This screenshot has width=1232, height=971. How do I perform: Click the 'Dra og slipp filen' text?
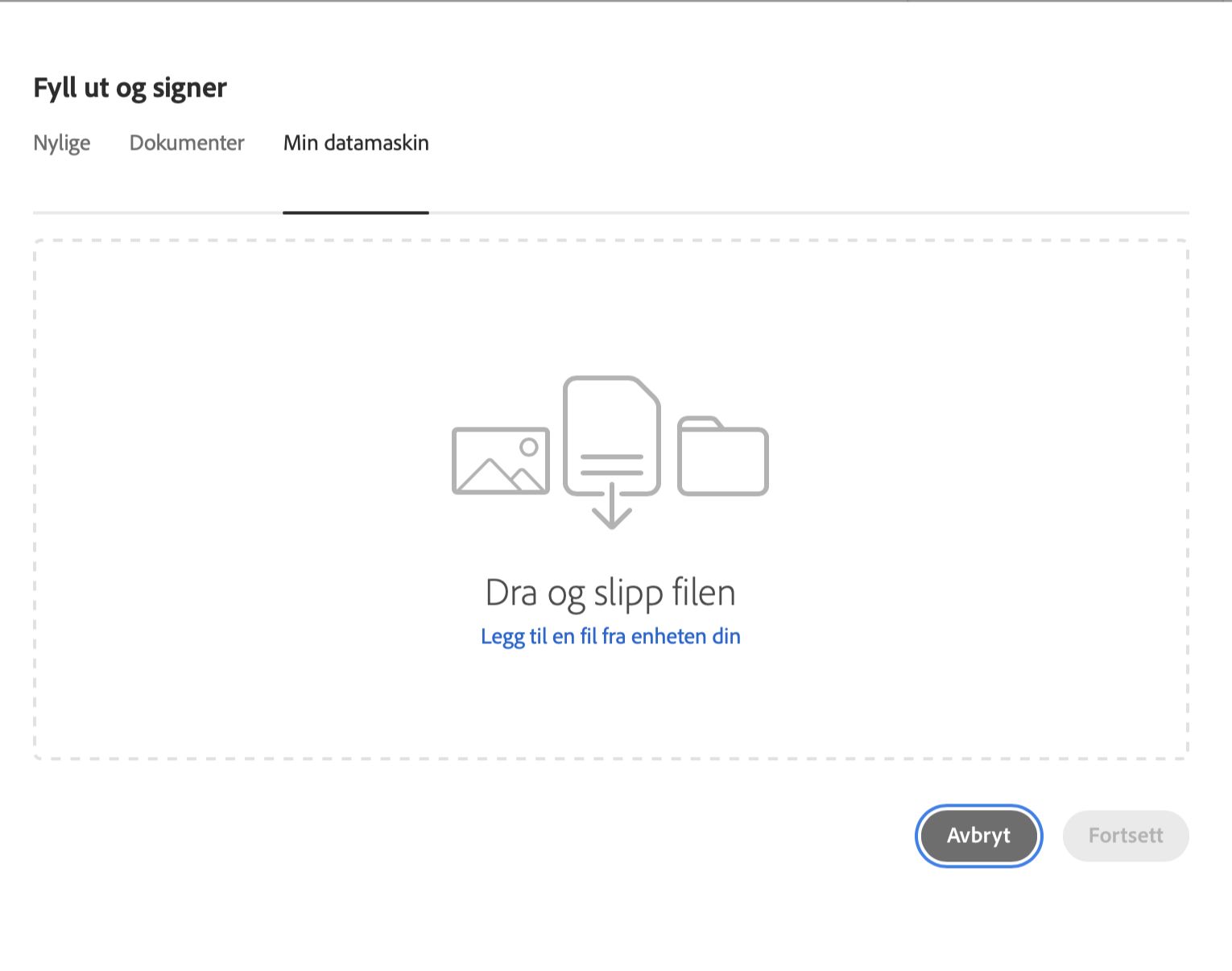(610, 593)
